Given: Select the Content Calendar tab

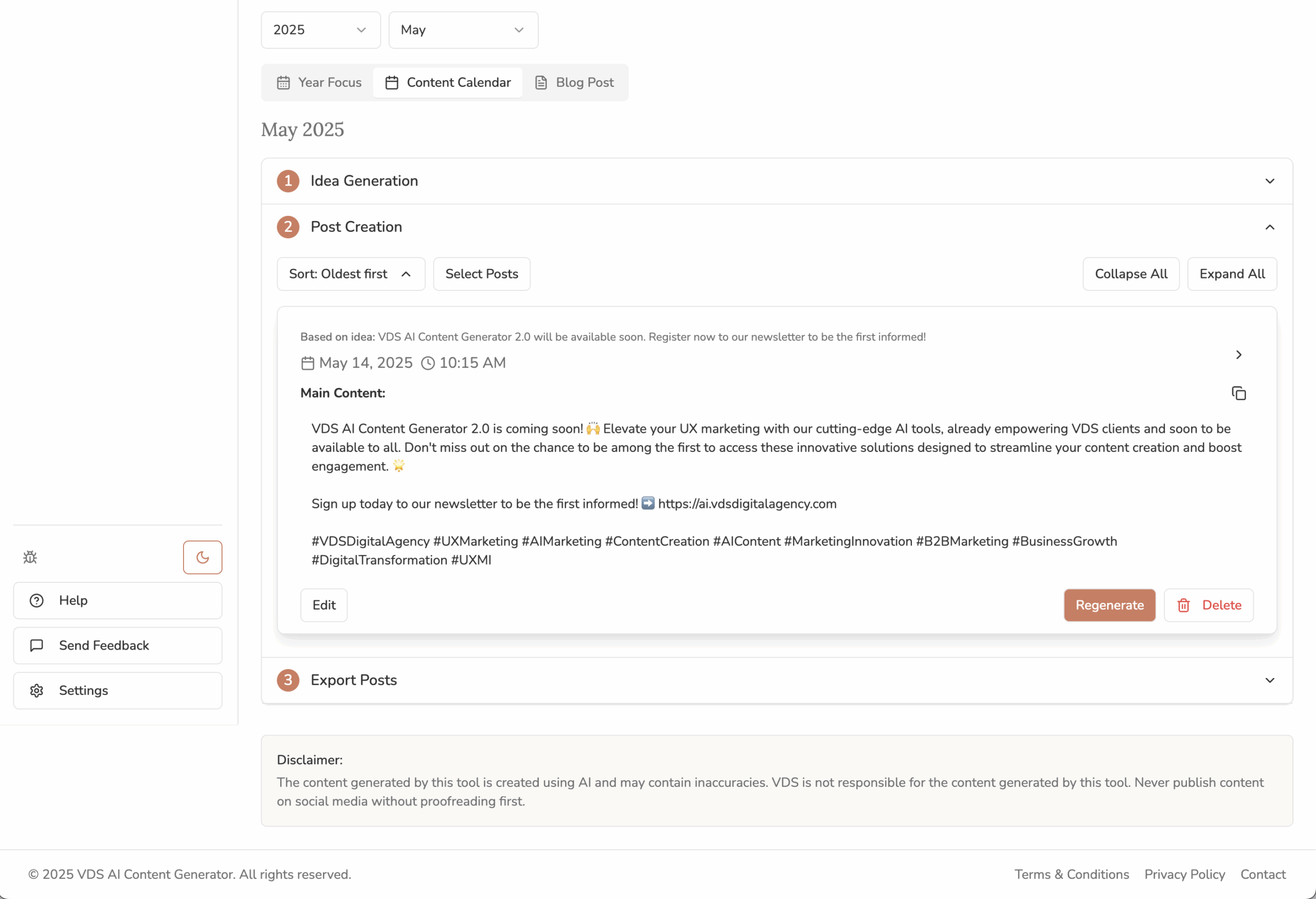Looking at the screenshot, I should tap(448, 83).
